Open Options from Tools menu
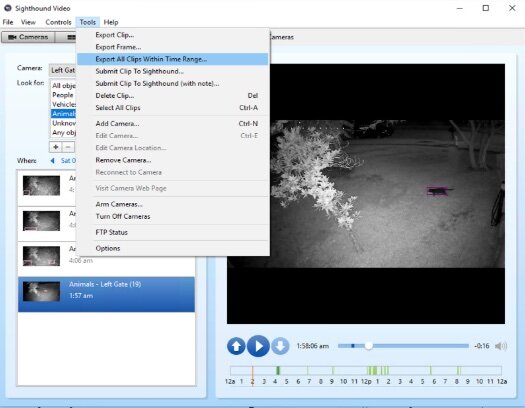The image size is (525, 408). (x=173, y=248)
